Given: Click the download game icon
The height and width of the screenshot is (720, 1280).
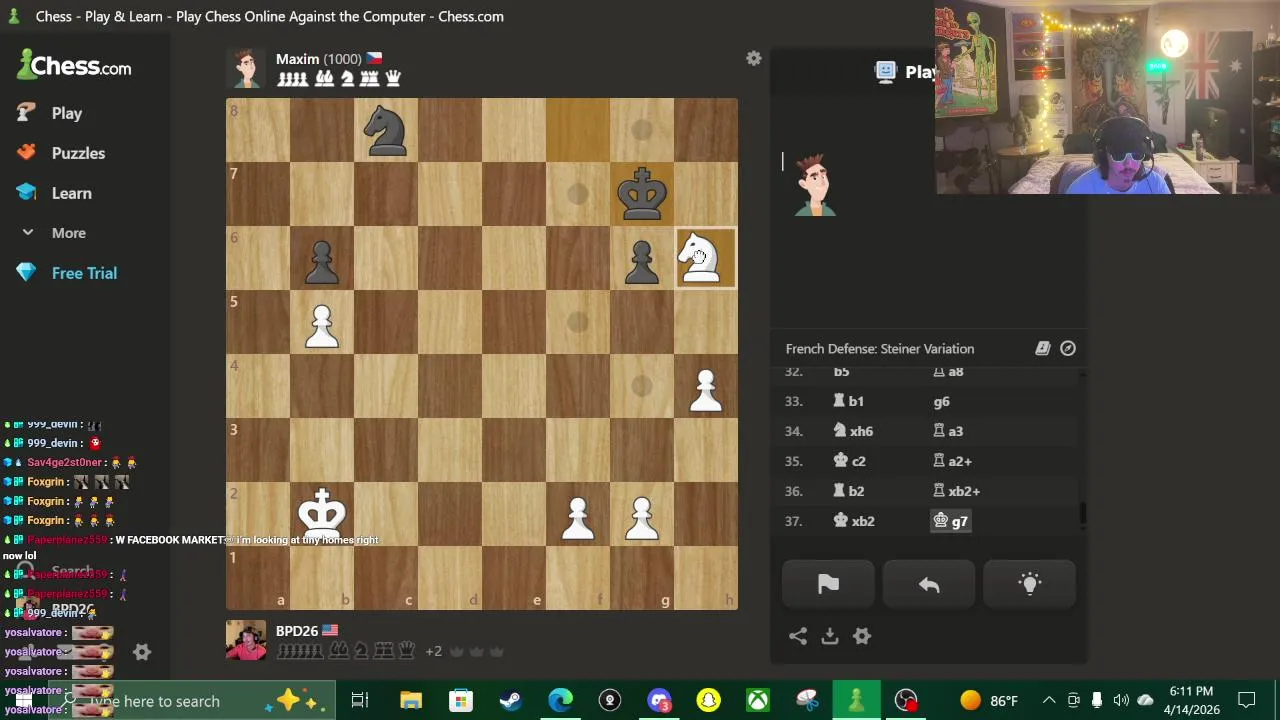Looking at the screenshot, I should coord(830,636).
